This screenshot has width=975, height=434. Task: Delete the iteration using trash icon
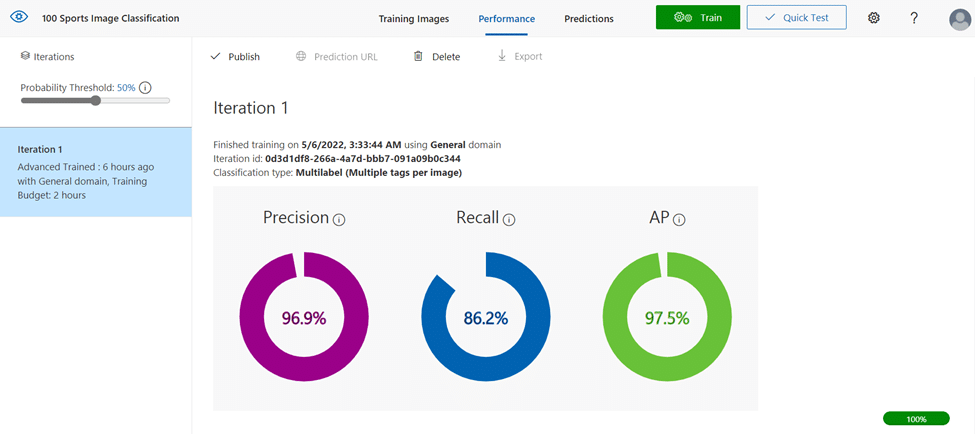tap(437, 57)
